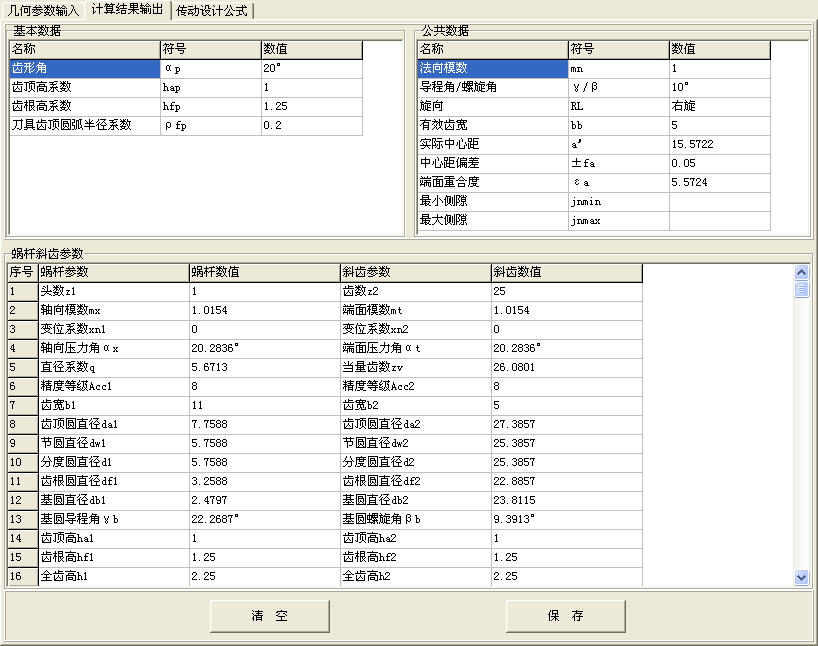Viewport: 818px width, 646px height.
Task: Select the 精度等级Acc1 cell
Action: pyautogui.click(x=114, y=387)
